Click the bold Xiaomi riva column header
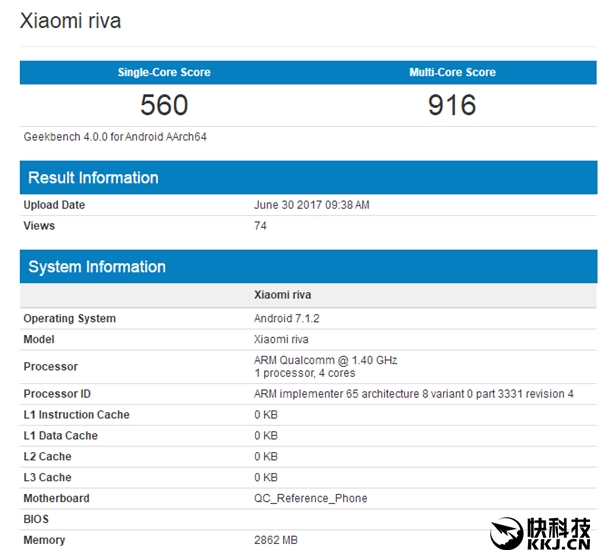 pos(282,295)
